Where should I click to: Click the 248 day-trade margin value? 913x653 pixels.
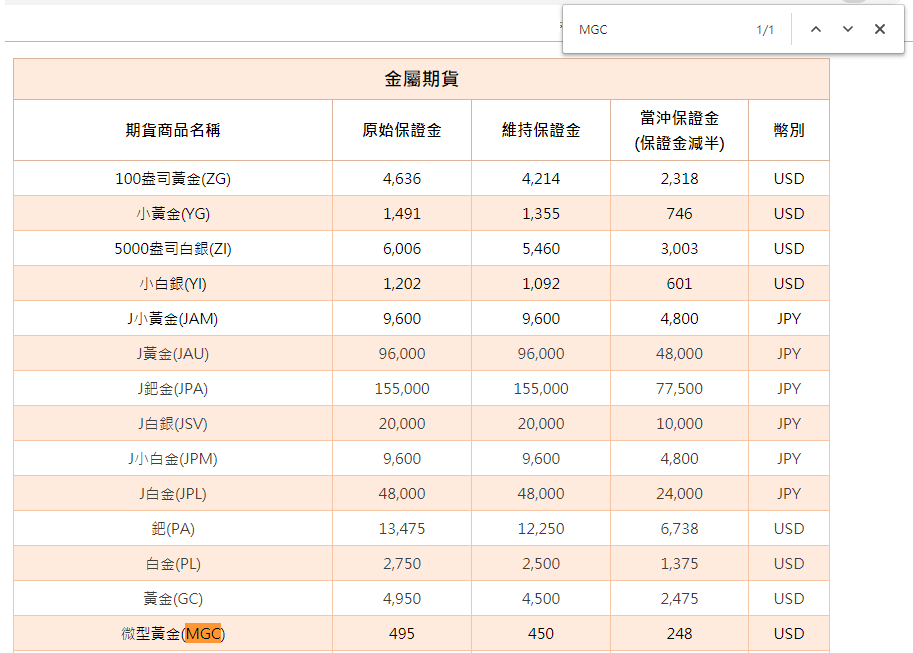click(680, 633)
